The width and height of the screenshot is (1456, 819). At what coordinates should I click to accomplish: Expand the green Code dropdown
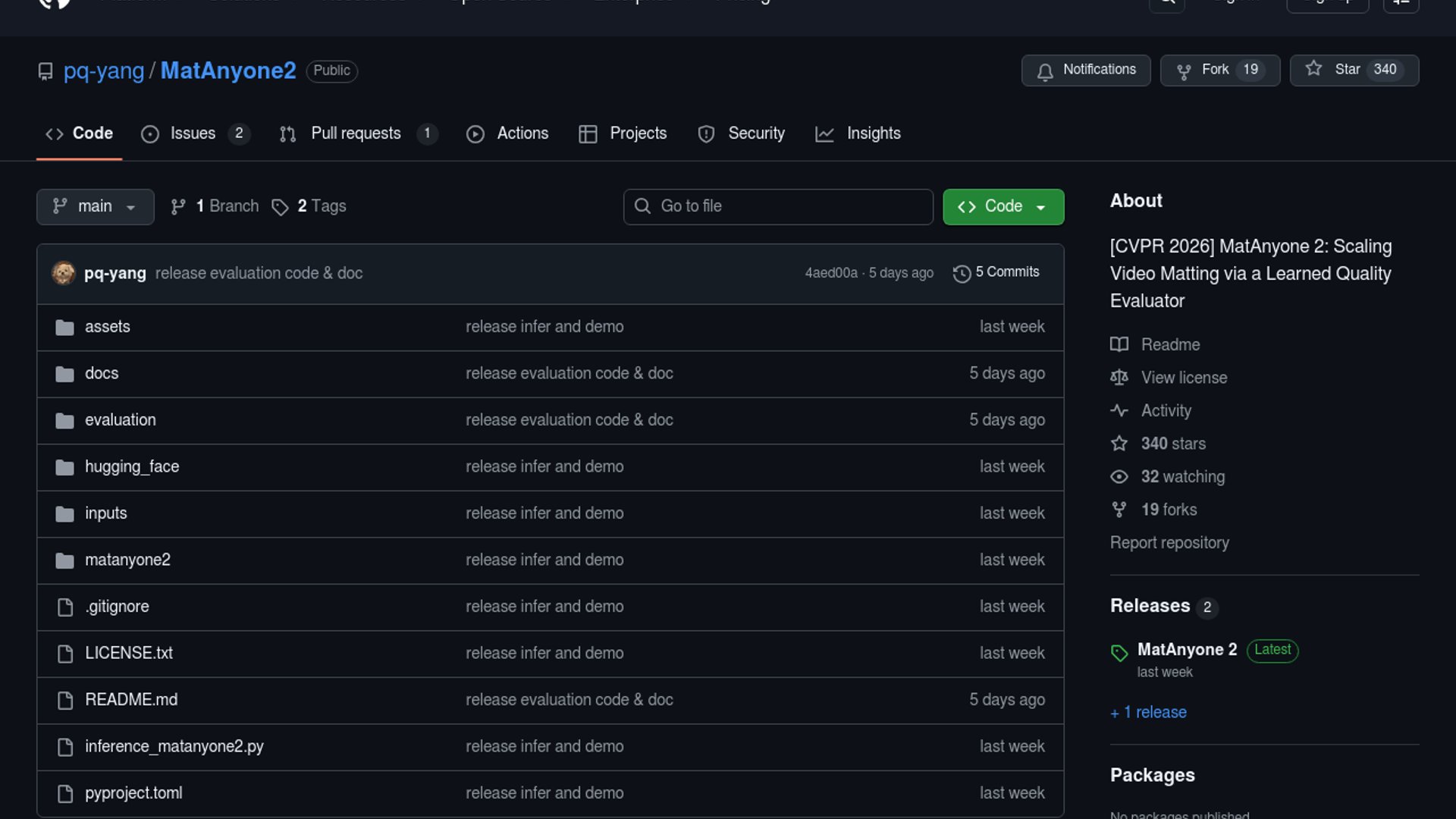tap(1003, 207)
